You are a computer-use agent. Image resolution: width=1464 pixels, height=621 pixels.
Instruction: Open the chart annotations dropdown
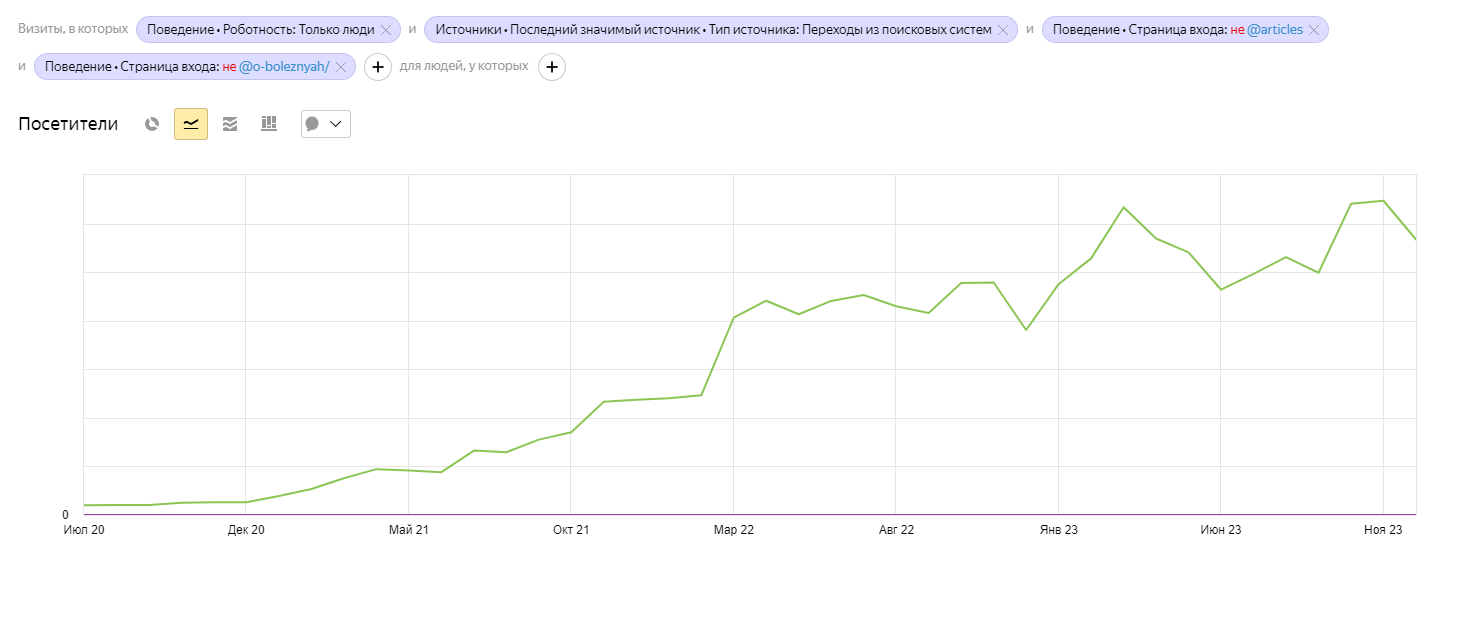pos(326,124)
